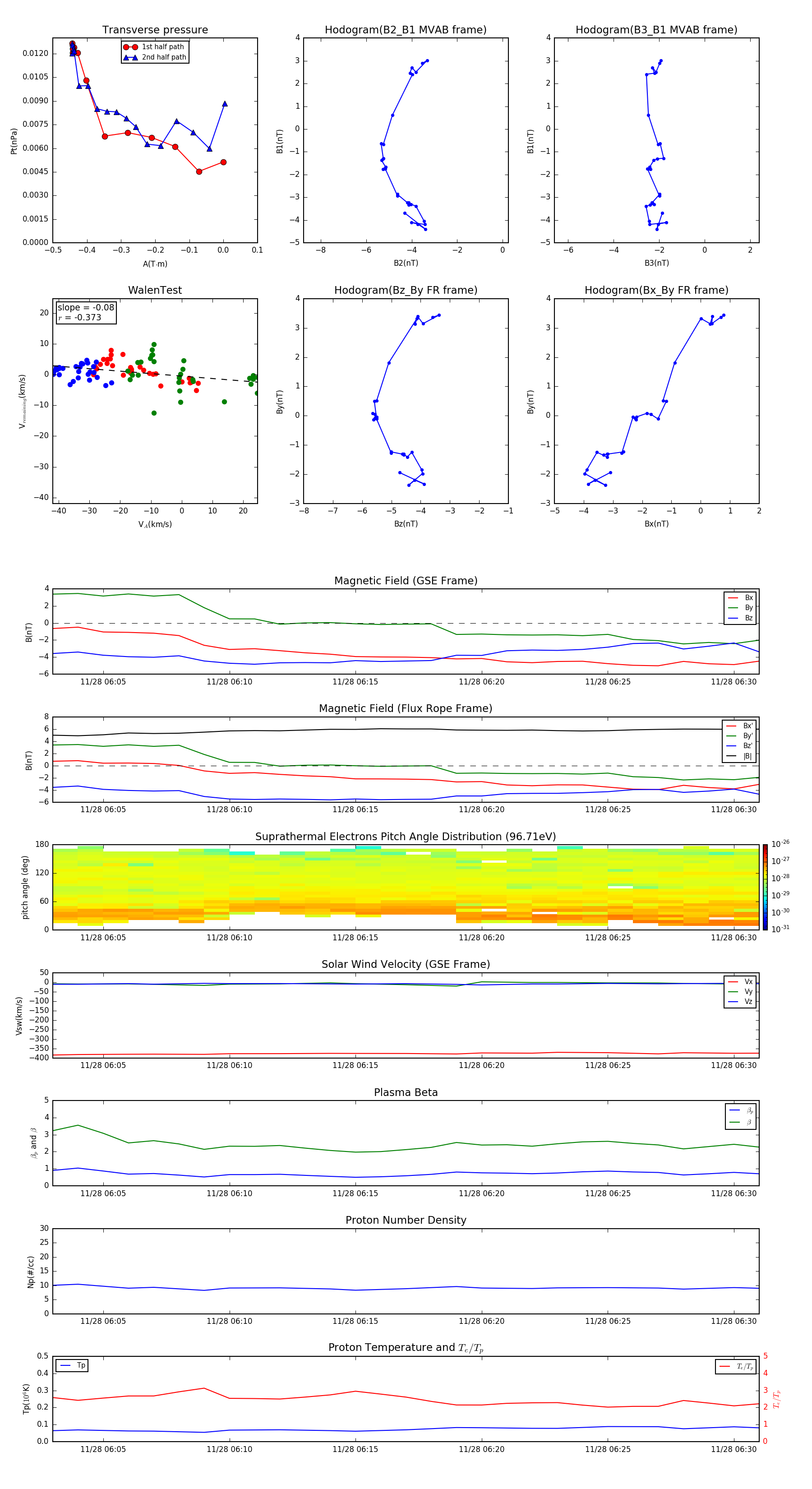Click the 10^-31 colorbar label
Image resolution: width=812 pixels, height=1489 pixels.
[x=780, y=929]
